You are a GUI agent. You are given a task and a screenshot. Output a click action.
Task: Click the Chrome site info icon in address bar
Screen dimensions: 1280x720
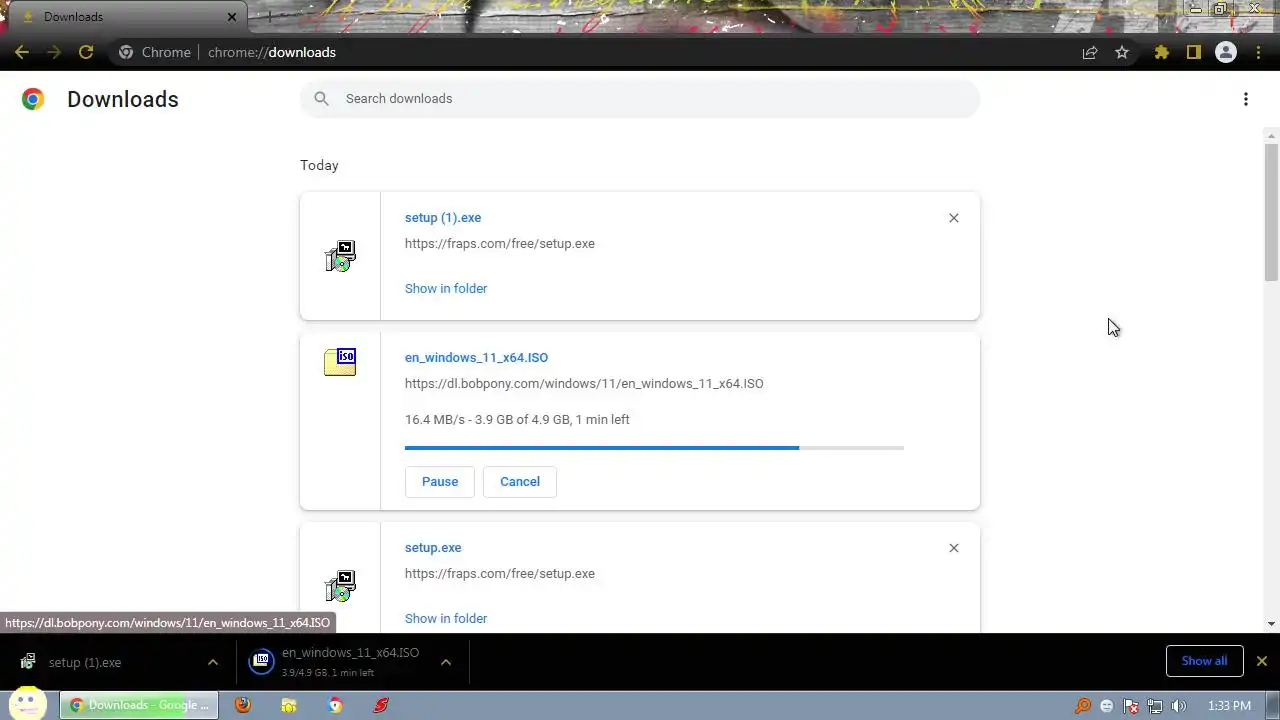(126, 52)
